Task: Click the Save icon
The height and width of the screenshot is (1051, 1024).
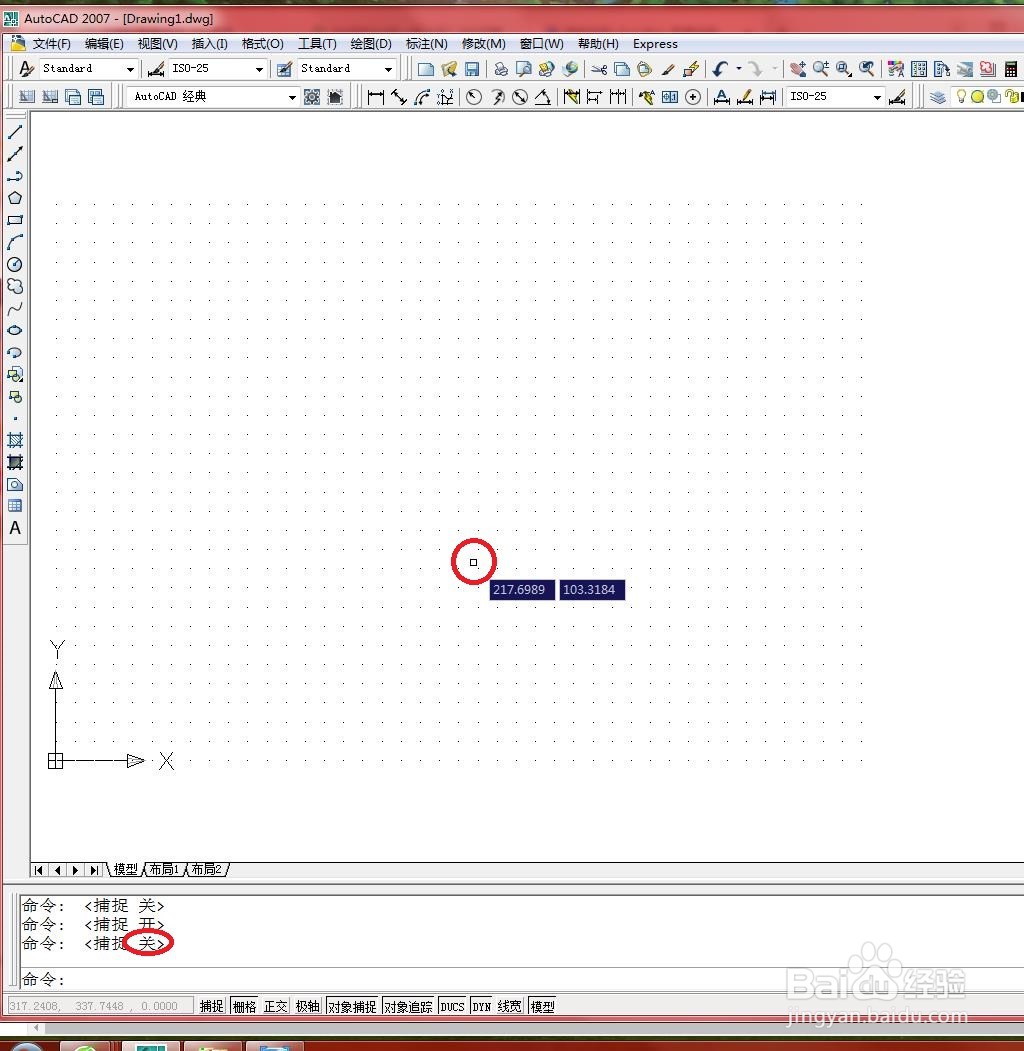Action: click(x=472, y=68)
